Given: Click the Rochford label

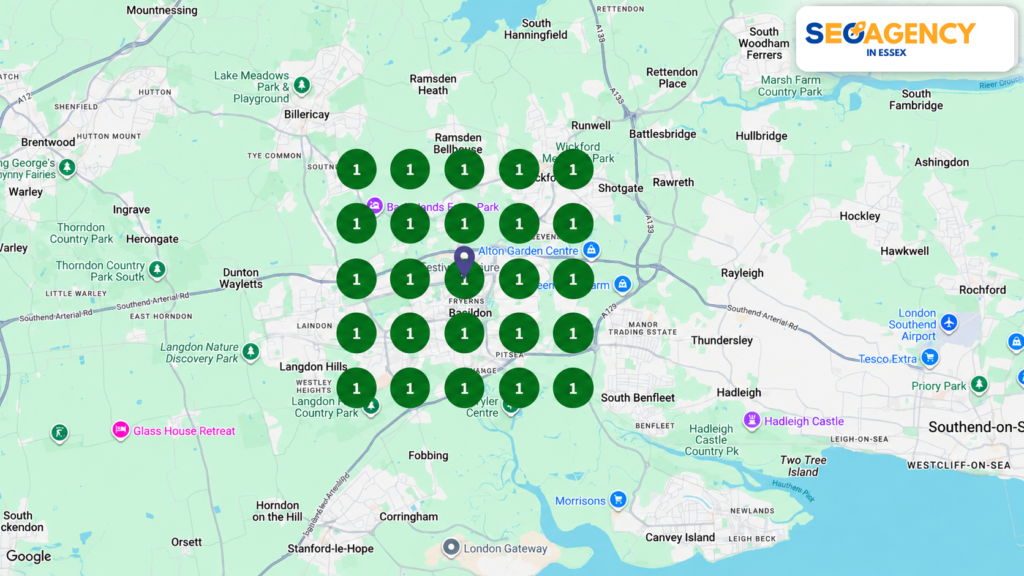Looking at the screenshot, I should click(982, 290).
